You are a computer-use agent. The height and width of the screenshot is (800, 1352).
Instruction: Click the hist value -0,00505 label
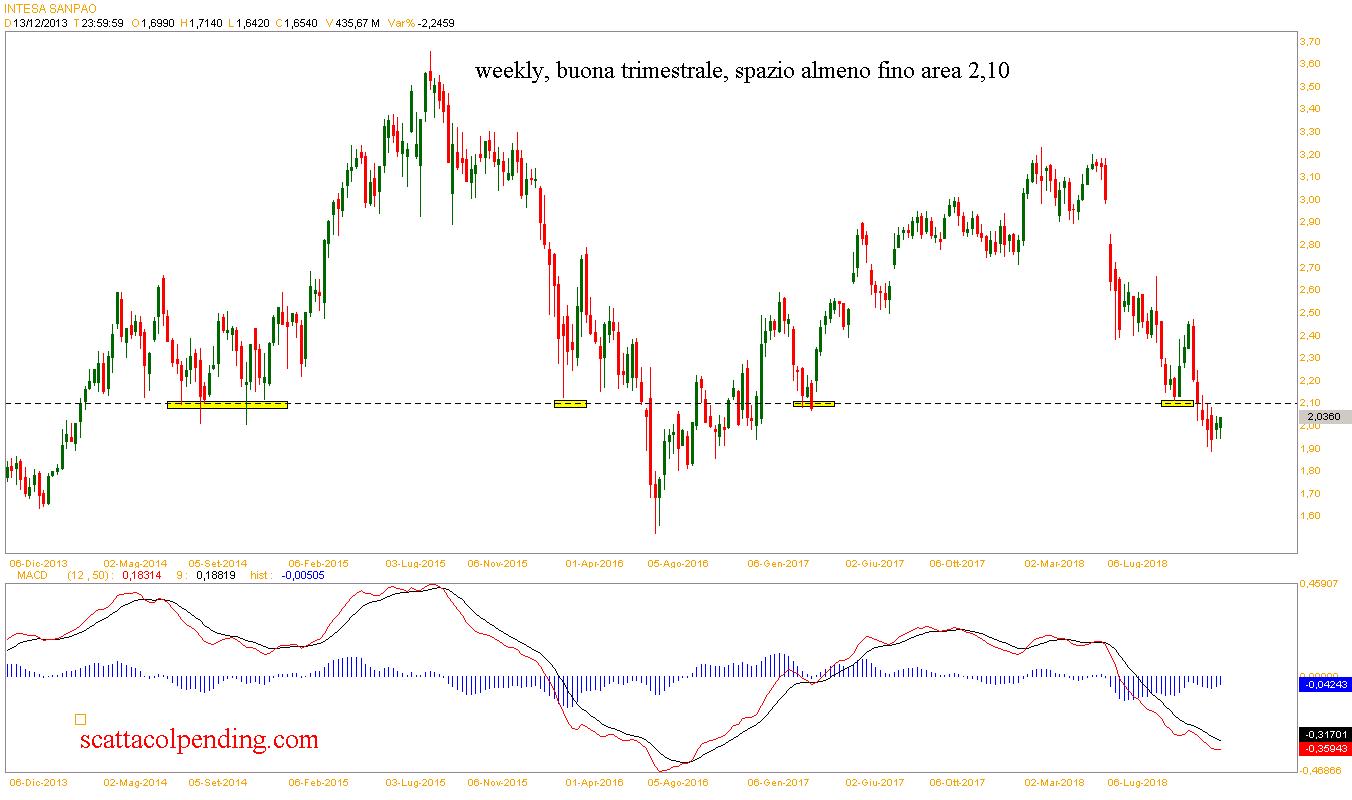300,576
